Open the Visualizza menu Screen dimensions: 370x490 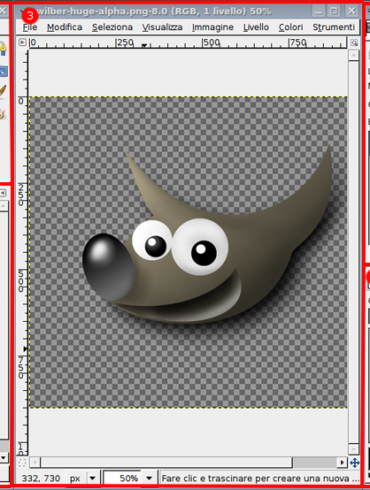[162, 27]
